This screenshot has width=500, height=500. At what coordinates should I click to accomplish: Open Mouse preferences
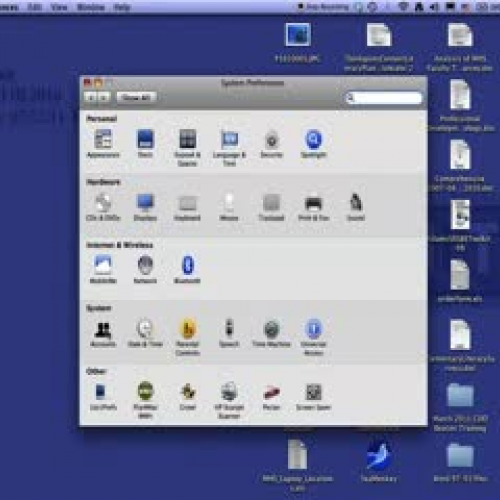pos(229,207)
